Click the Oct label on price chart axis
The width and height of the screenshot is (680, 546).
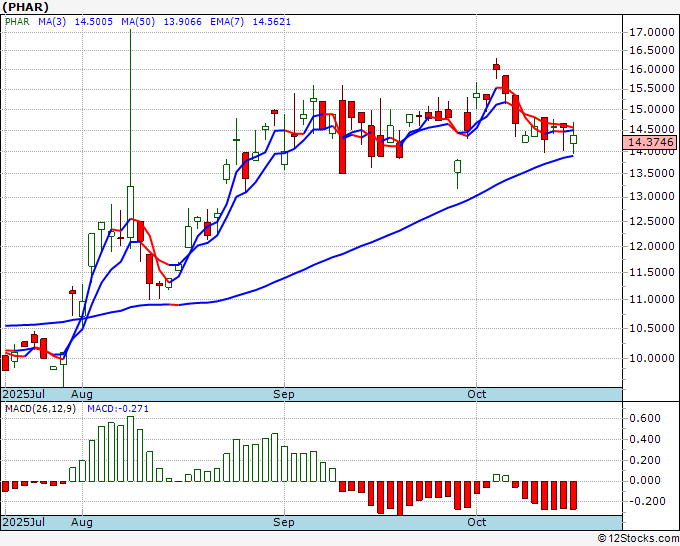pos(477,394)
